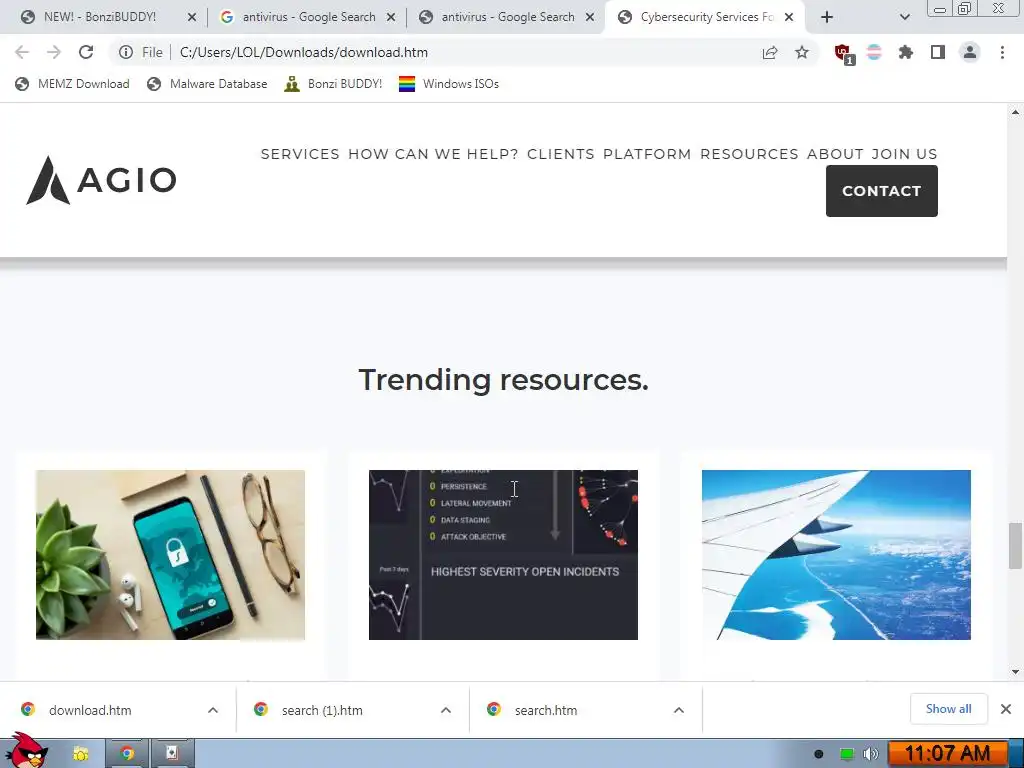
Task: Expand options for search.htm
Action: [x=679, y=710]
